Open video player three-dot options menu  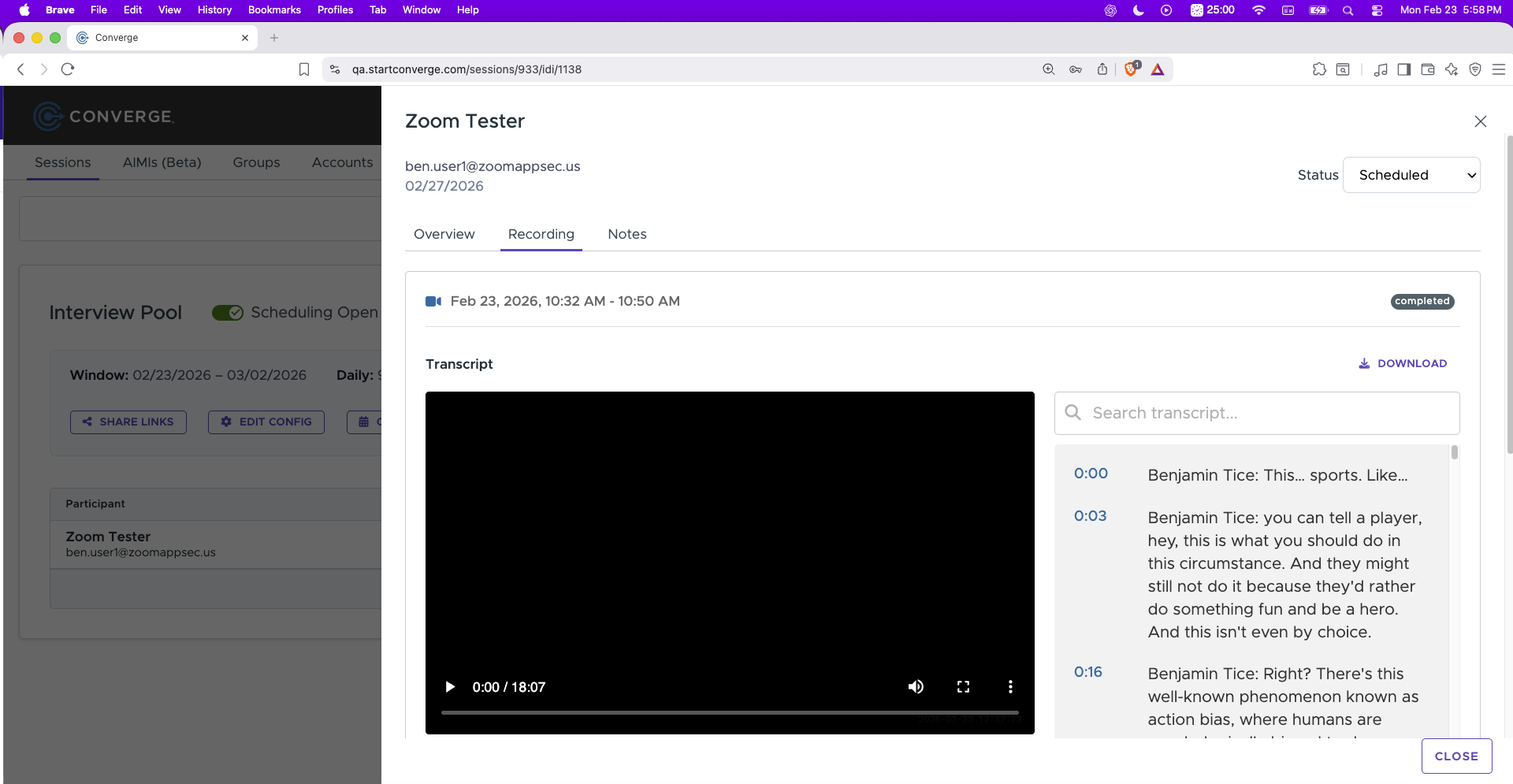(1010, 687)
